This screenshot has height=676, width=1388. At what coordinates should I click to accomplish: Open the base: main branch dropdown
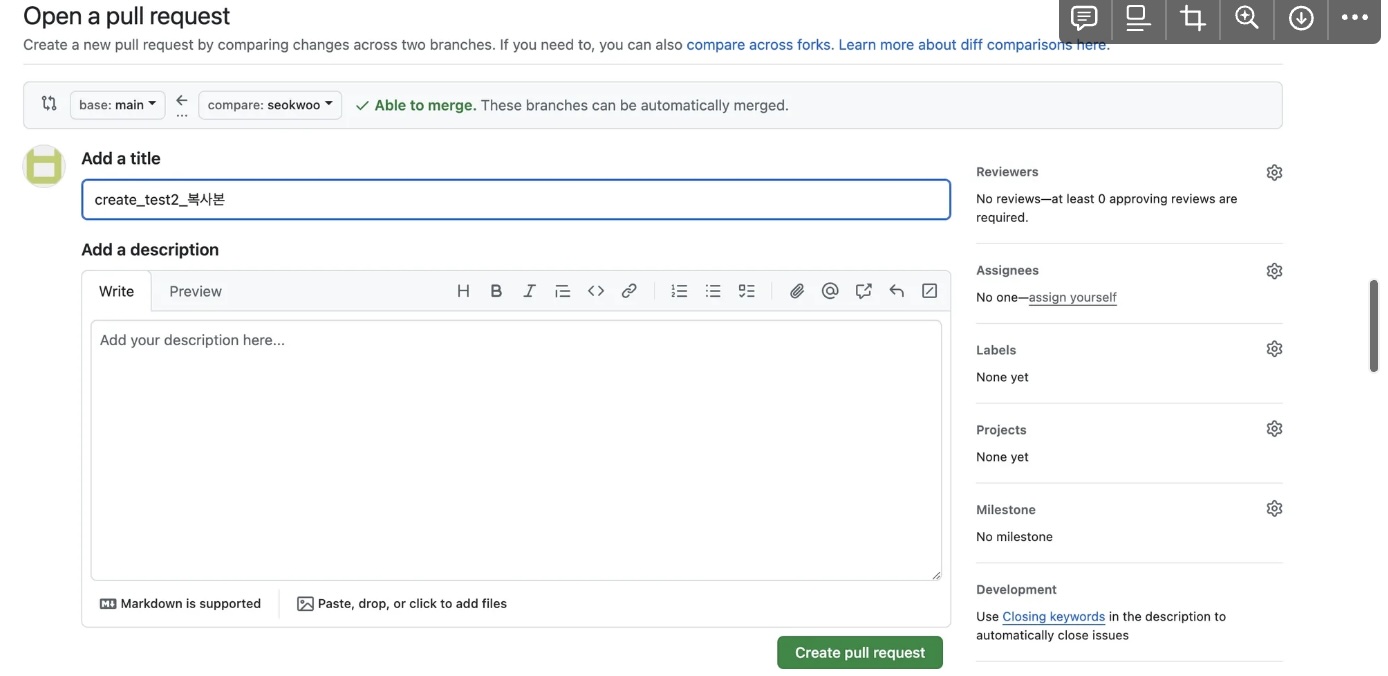pos(117,103)
